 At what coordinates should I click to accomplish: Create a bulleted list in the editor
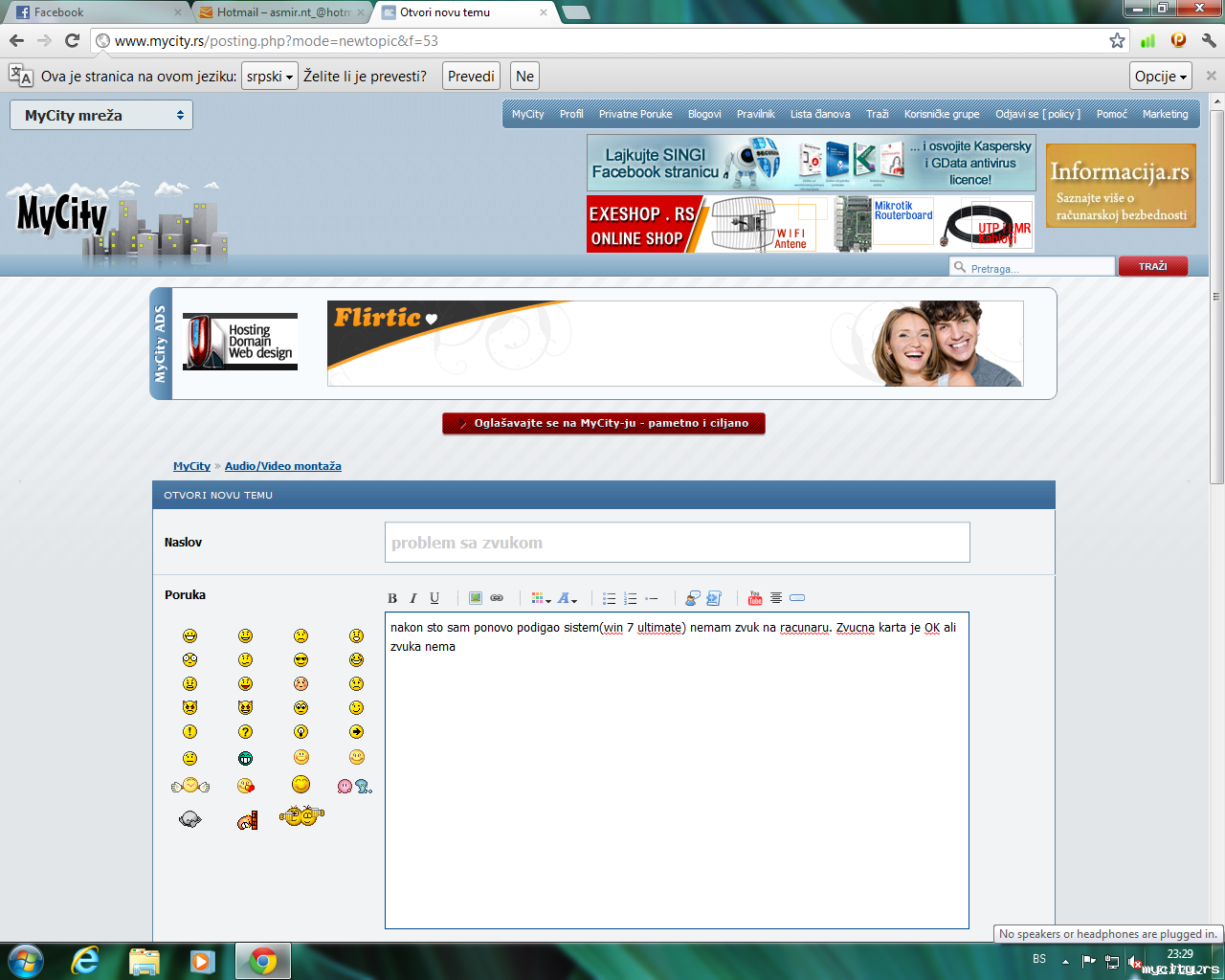click(x=610, y=598)
